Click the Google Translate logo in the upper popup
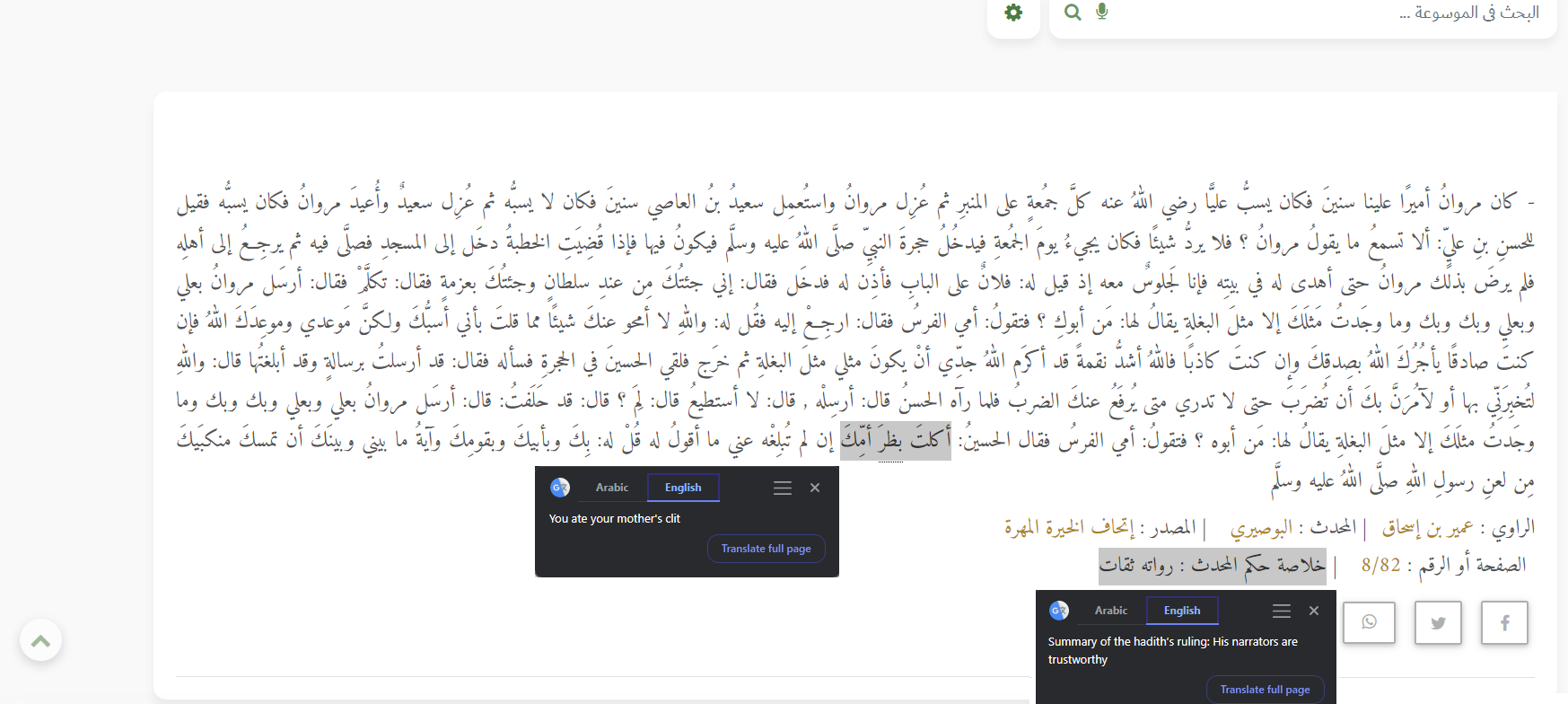Image resolution: width=1568 pixels, height=704 pixels. pyautogui.click(x=560, y=488)
